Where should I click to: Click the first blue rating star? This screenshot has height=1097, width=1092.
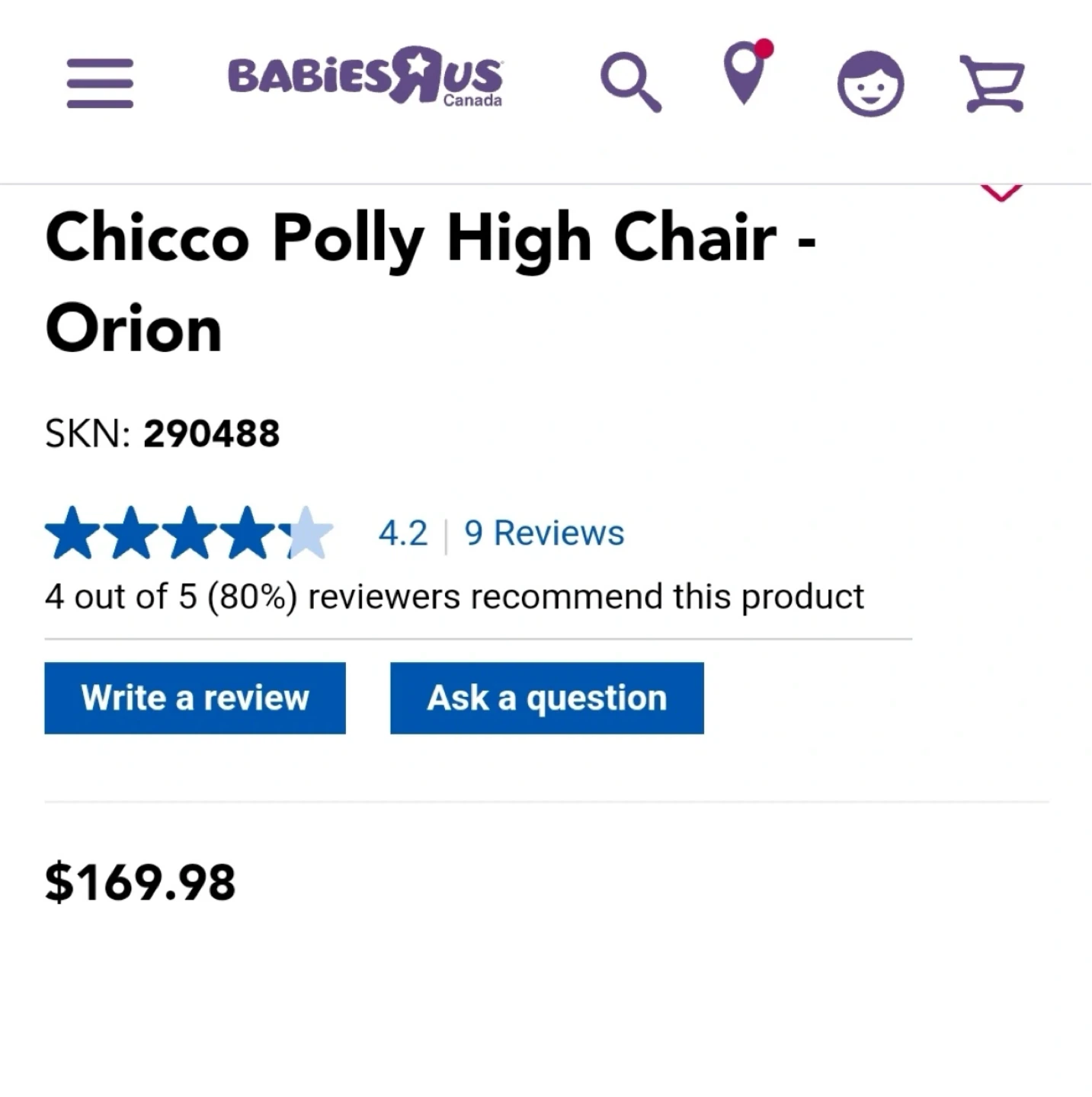(71, 533)
